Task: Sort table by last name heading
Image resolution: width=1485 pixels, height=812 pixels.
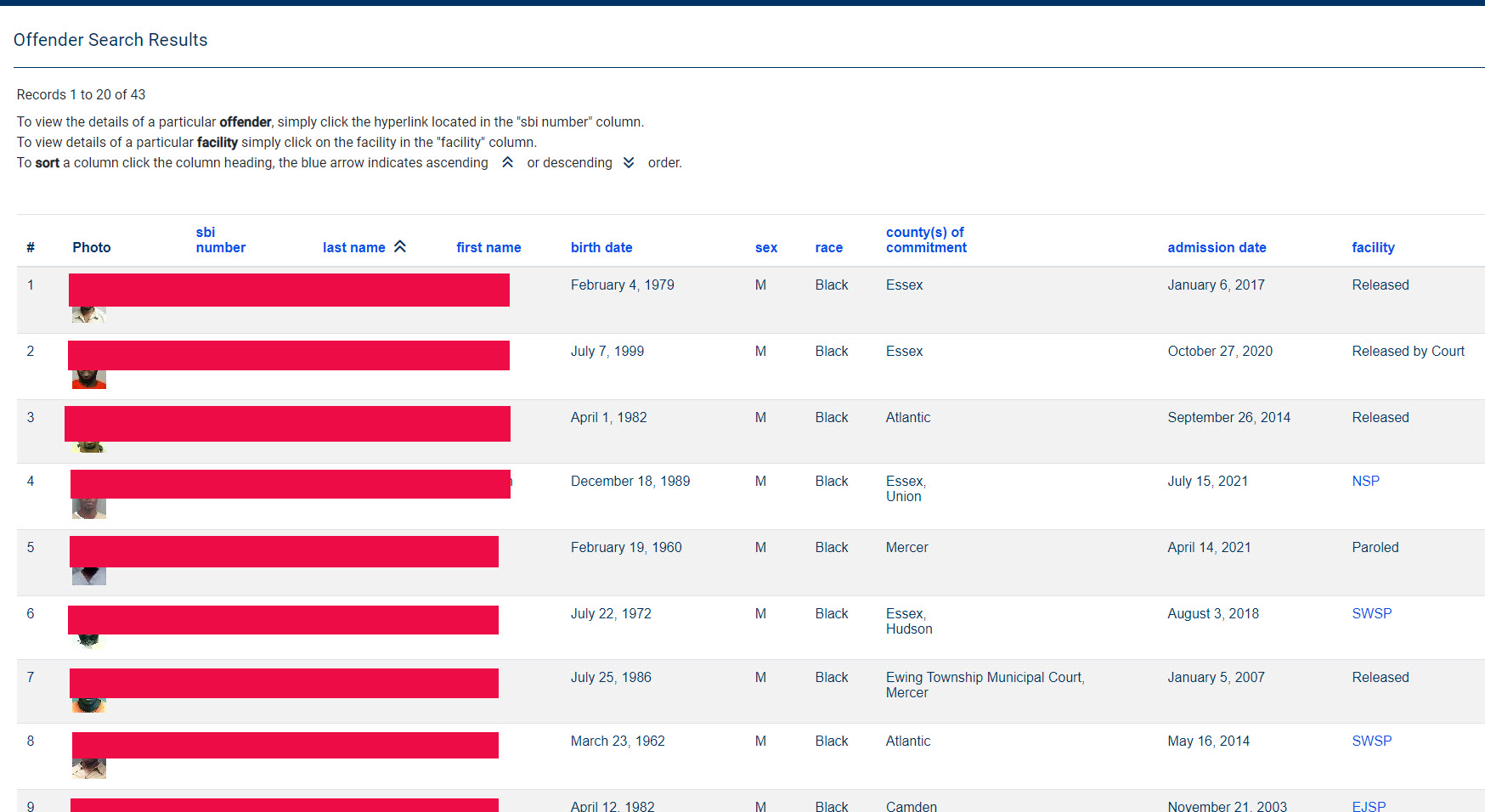Action: click(x=353, y=247)
